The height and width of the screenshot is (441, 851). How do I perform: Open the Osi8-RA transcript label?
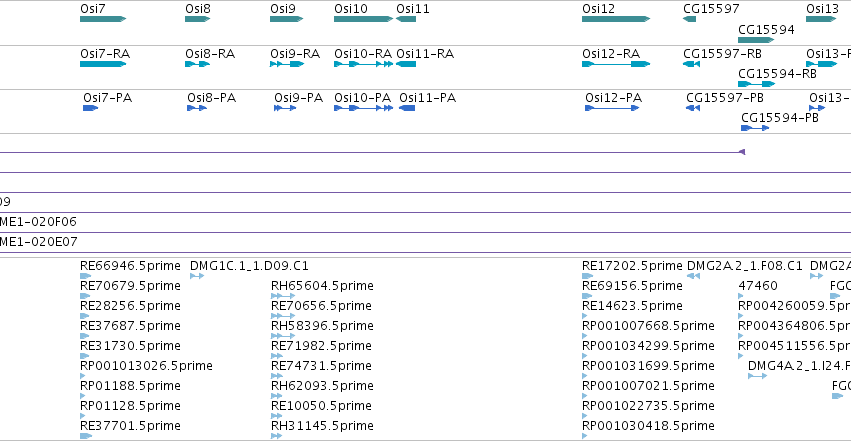(210, 54)
